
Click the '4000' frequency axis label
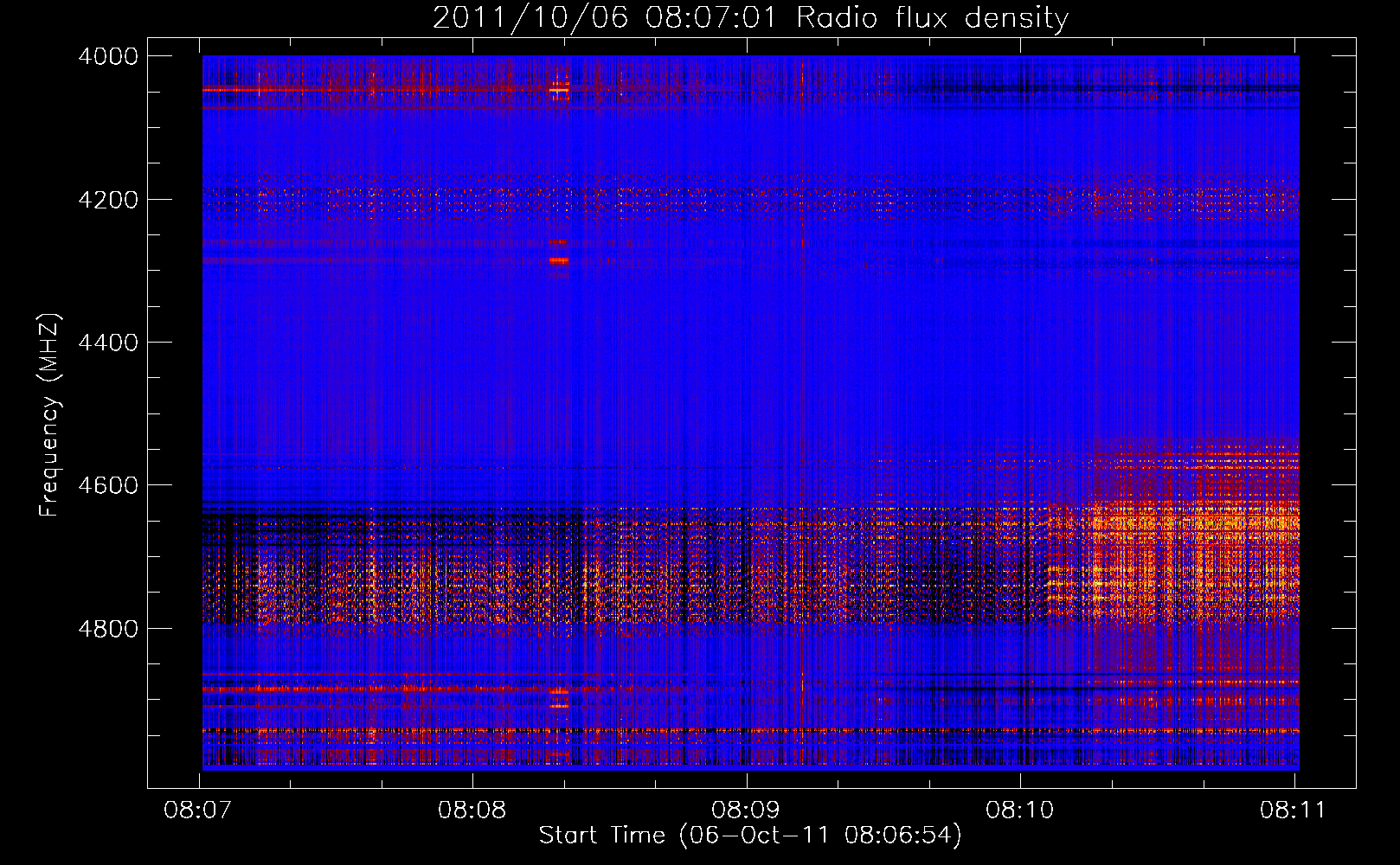[108, 56]
